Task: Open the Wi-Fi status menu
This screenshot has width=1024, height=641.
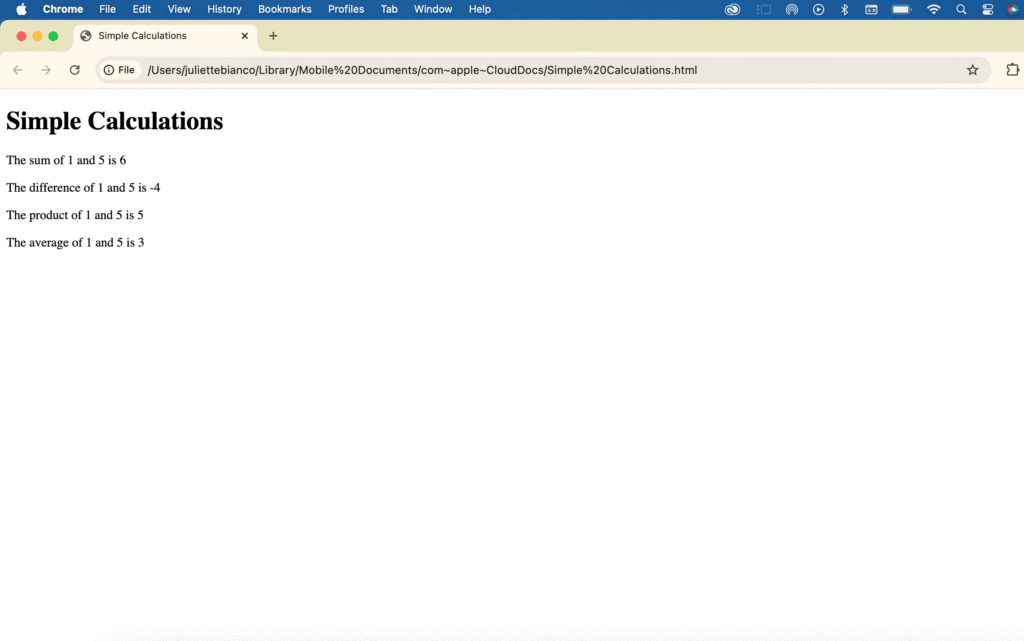Action: coord(934,9)
